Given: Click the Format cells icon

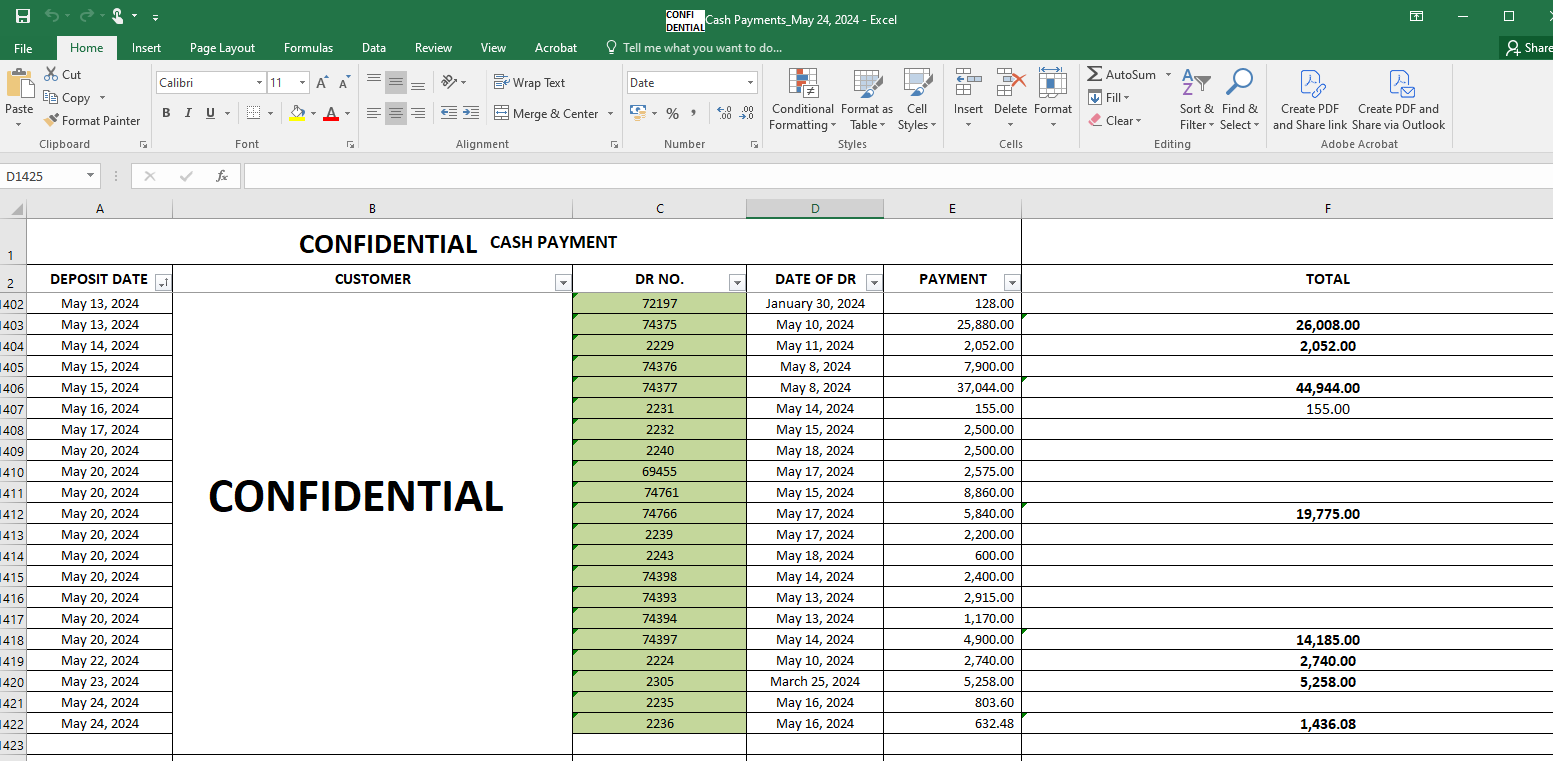Looking at the screenshot, I should coord(1053,84).
